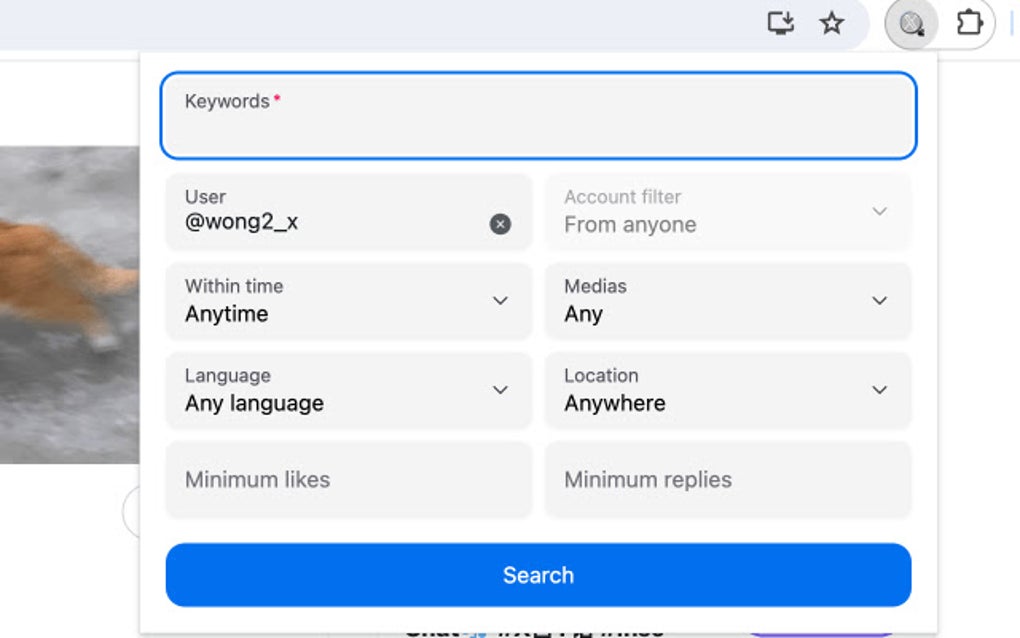
Task: Clear the @wong2_x user field
Action: pyautogui.click(x=500, y=224)
